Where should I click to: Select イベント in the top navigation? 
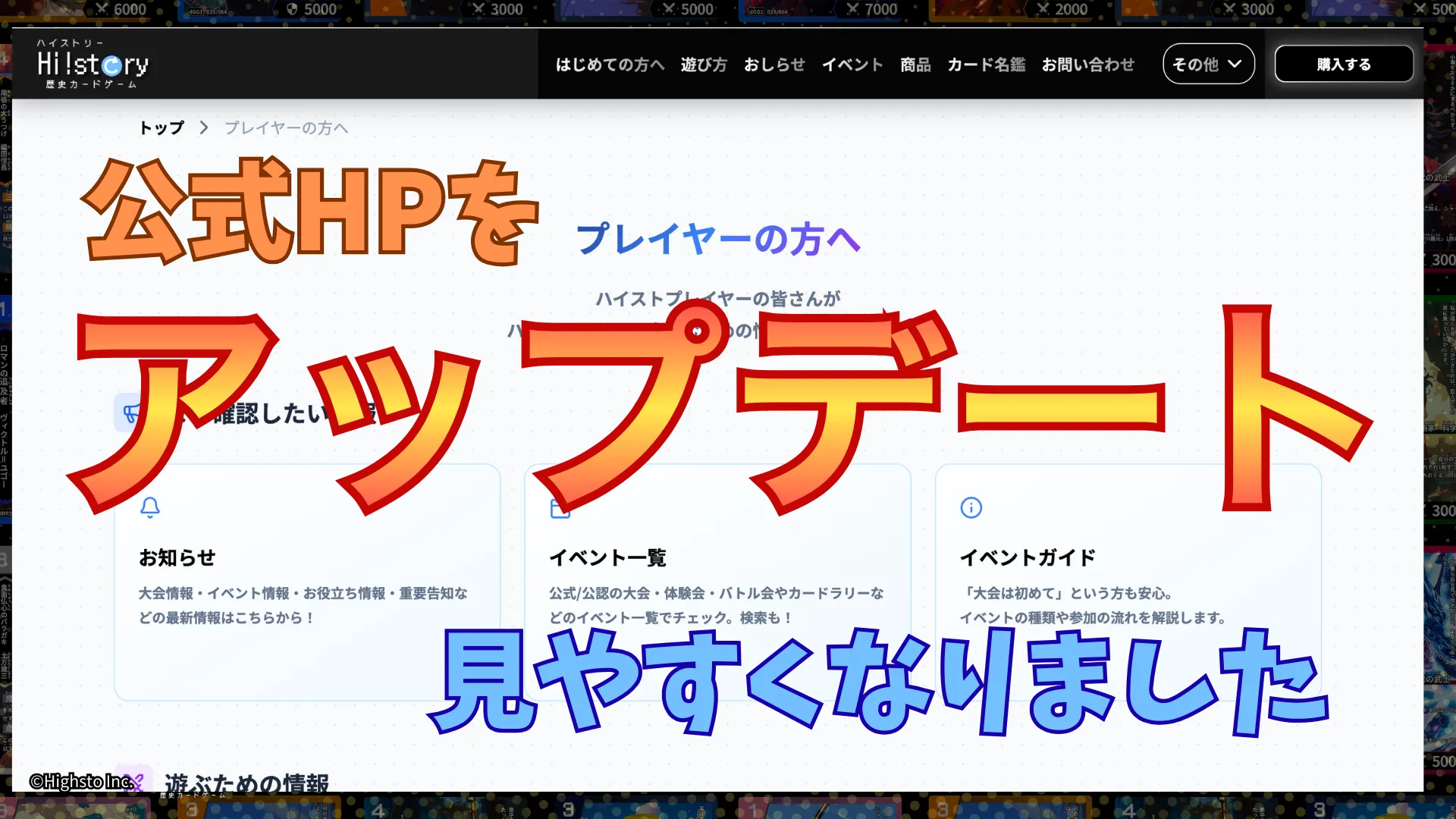pos(852,65)
